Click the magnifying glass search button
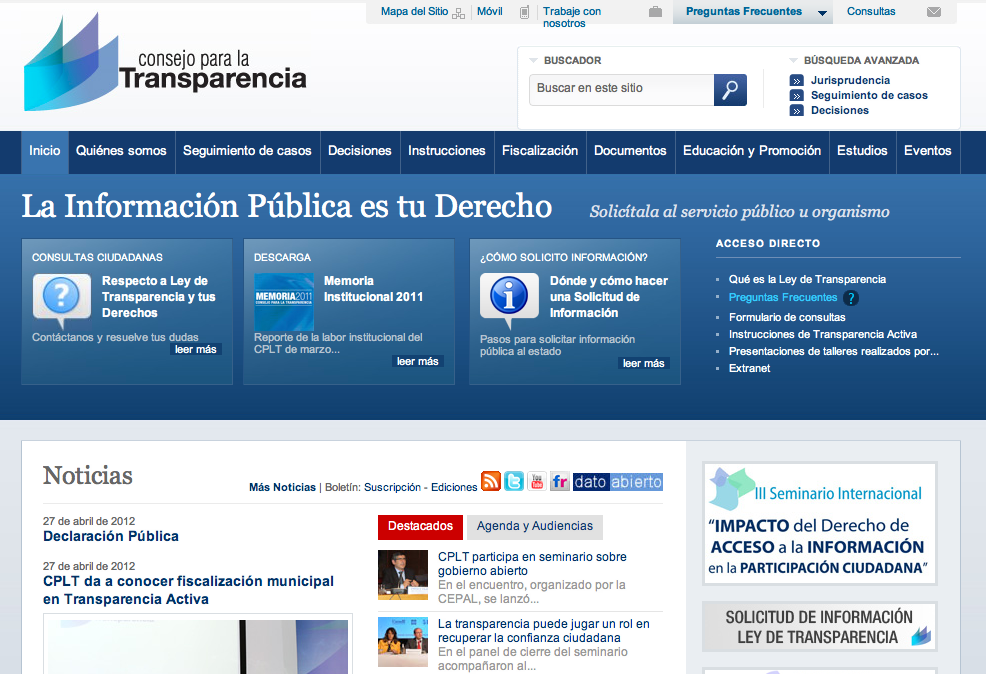Viewport: 986px width, 674px height. [x=730, y=90]
